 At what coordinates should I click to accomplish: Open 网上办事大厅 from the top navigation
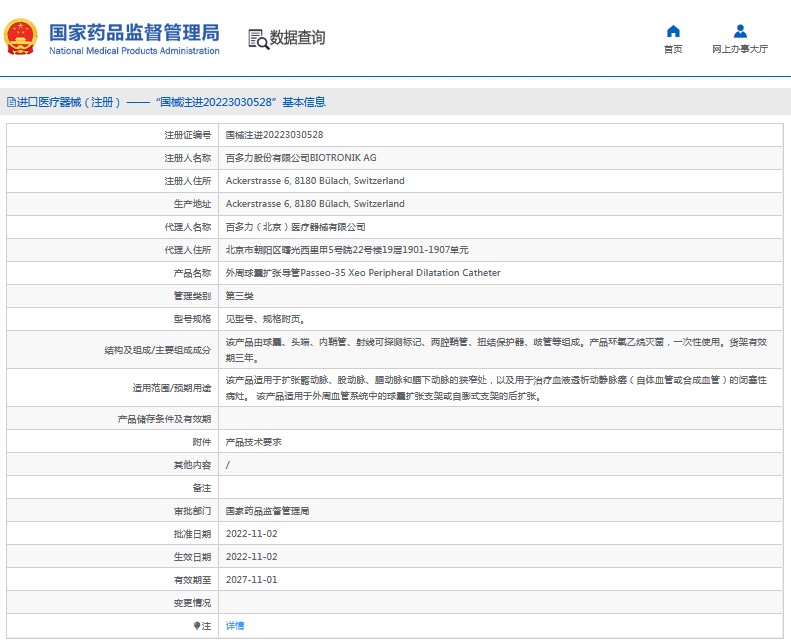pos(740,49)
